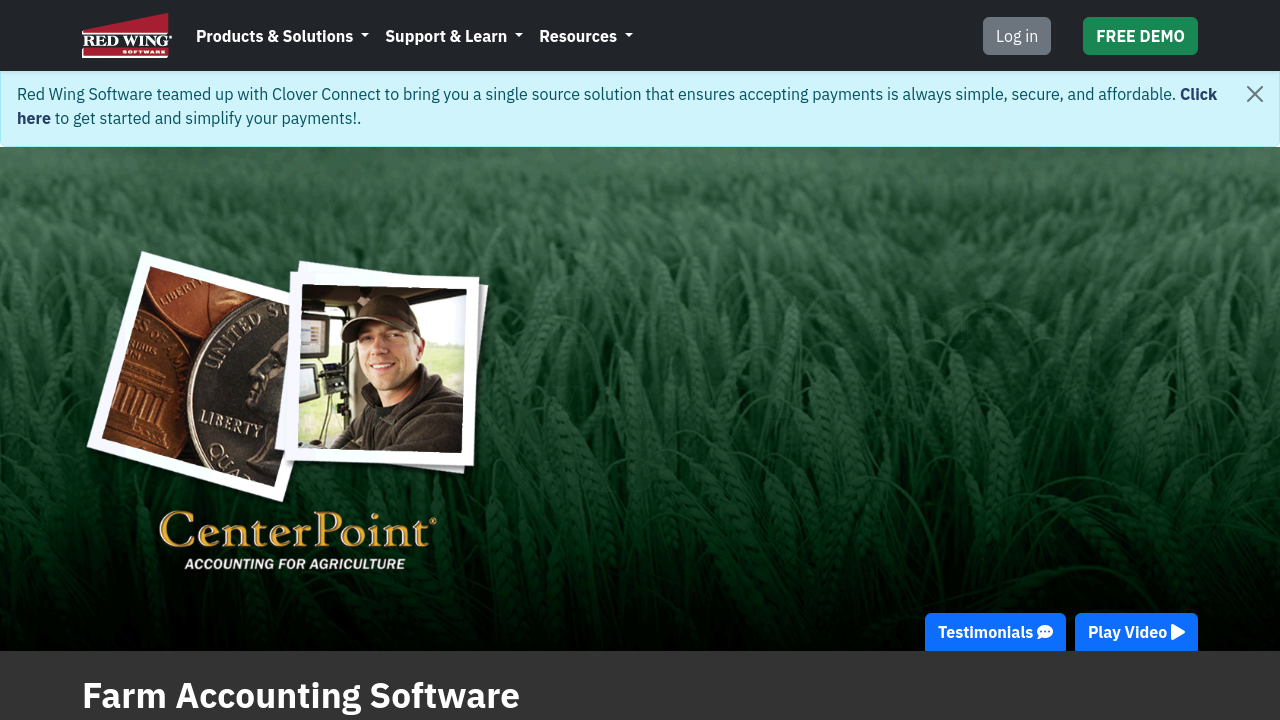
Task: Open Testimonials
Action: pyautogui.click(x=995, y=632)
